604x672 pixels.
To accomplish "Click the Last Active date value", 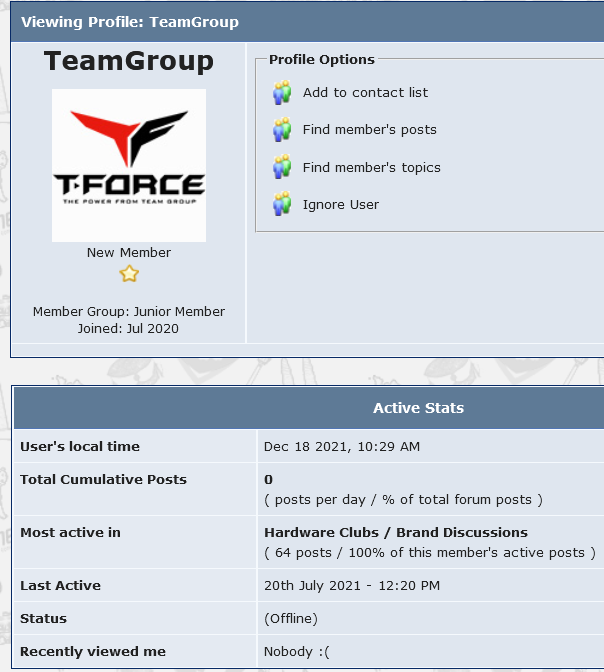I will point(352,586).
